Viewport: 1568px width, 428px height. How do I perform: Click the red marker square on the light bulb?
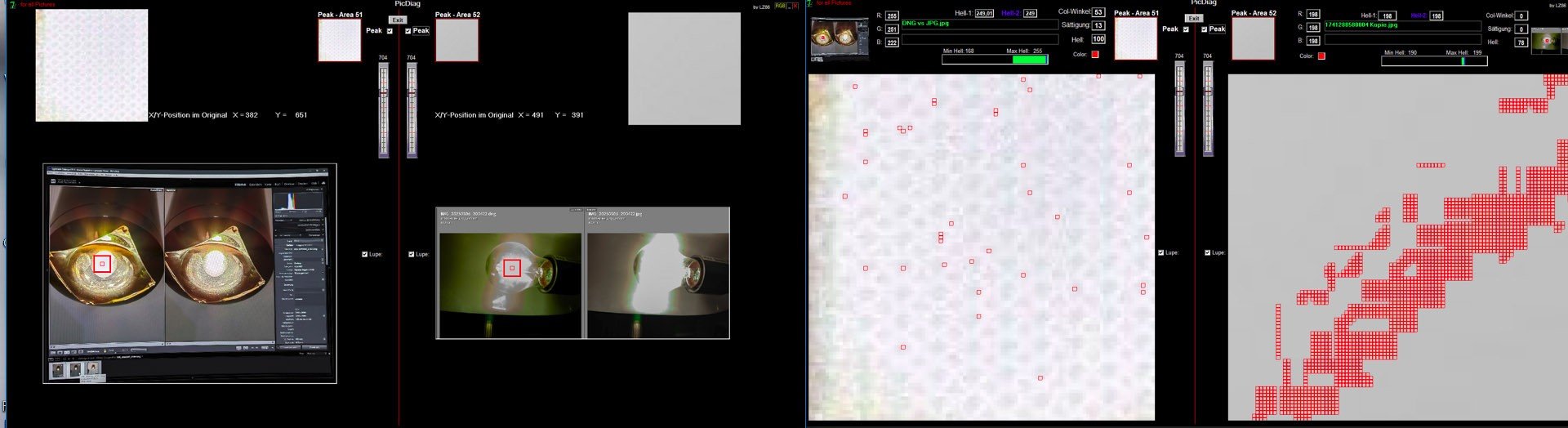(x=512, y=268)
